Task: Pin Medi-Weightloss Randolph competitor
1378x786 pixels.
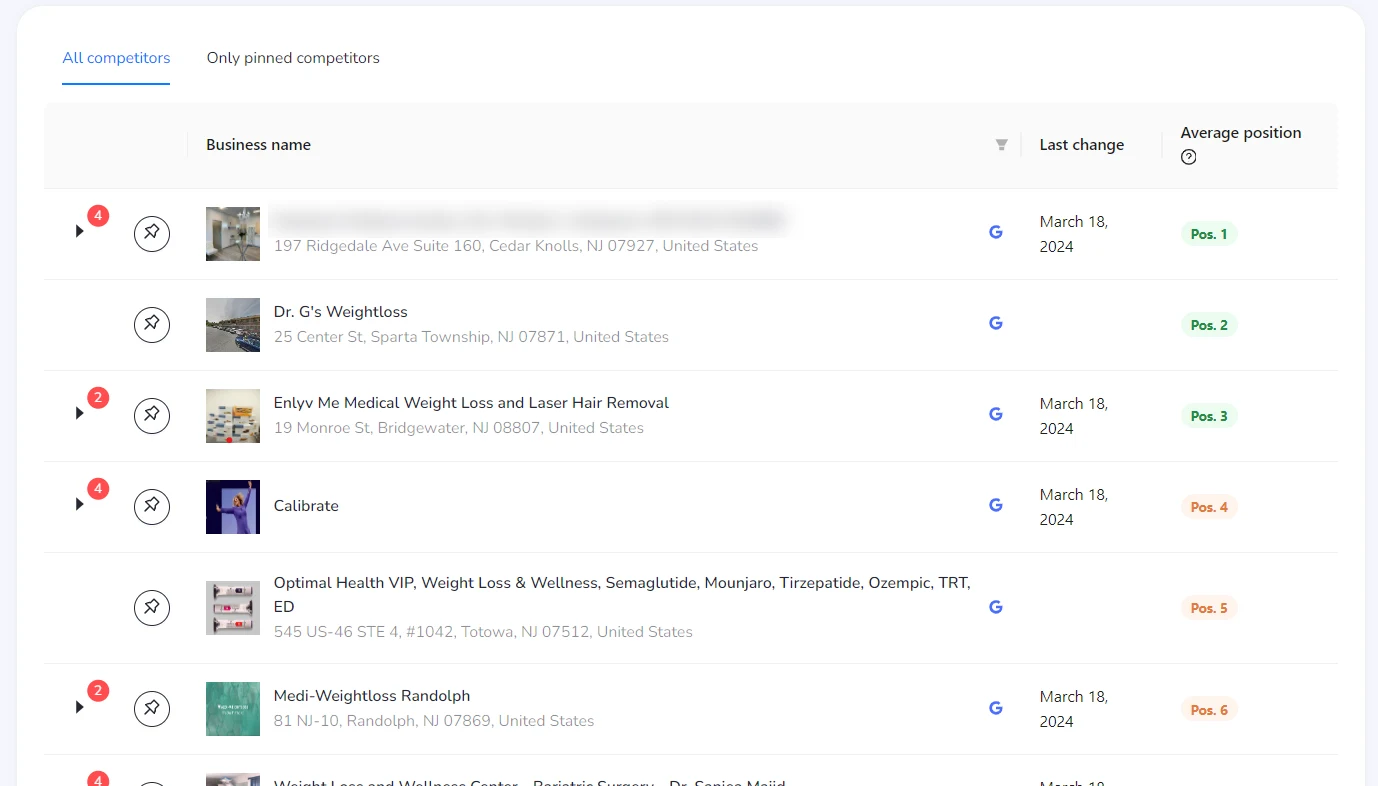Action: pos(152,709)
